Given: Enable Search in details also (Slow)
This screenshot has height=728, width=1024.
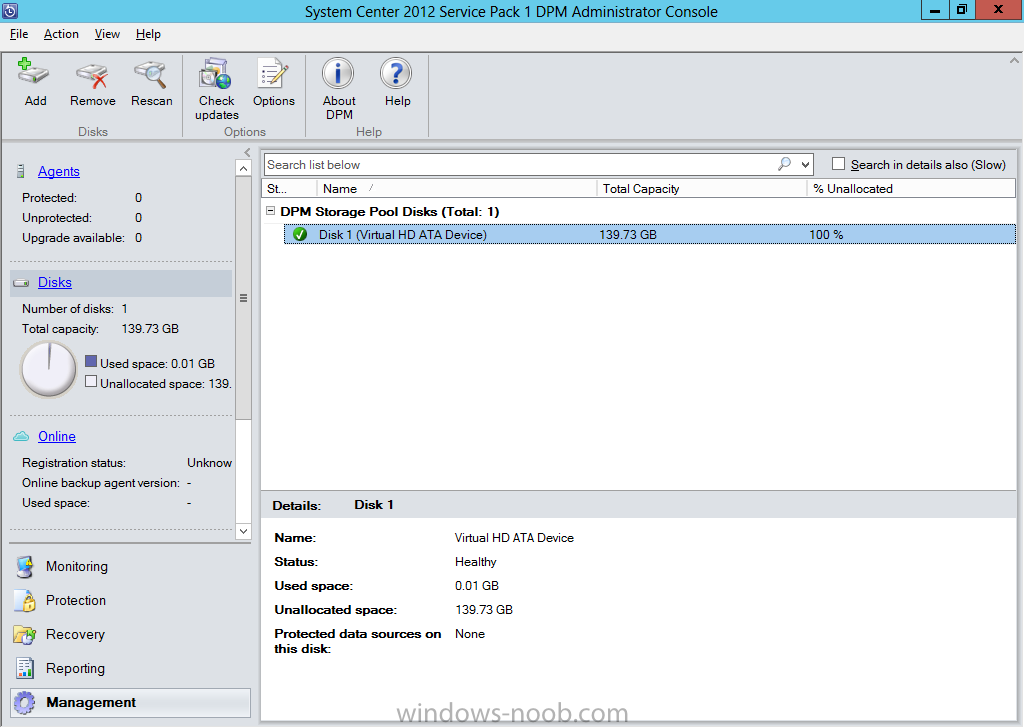Looking at the screenshot, I should pyautogui.click(x=839, y=164).
